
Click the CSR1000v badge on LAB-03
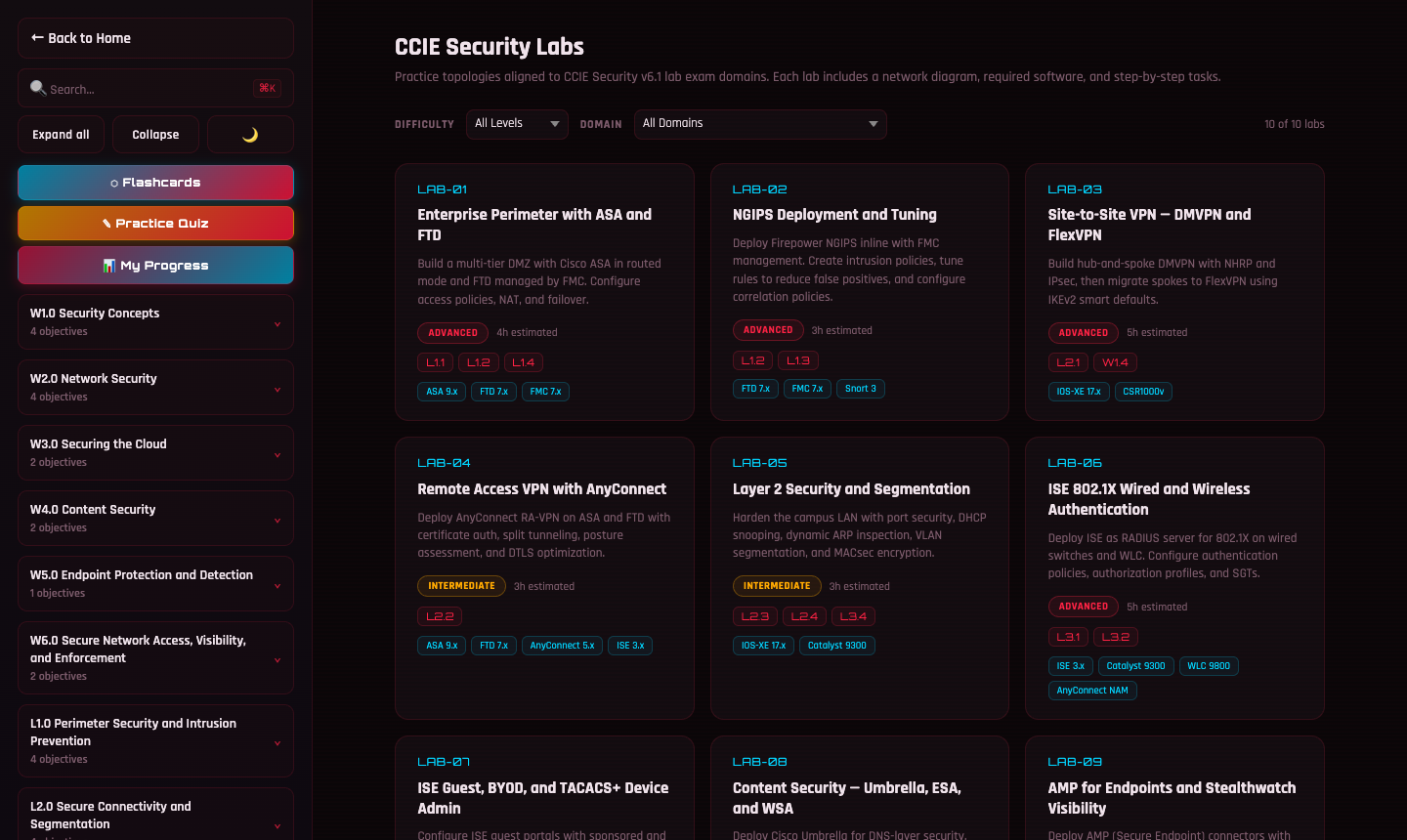[1143, 391]
